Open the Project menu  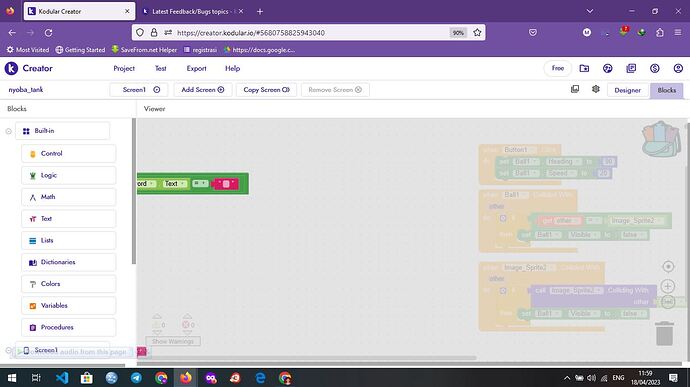coord(124,68)
